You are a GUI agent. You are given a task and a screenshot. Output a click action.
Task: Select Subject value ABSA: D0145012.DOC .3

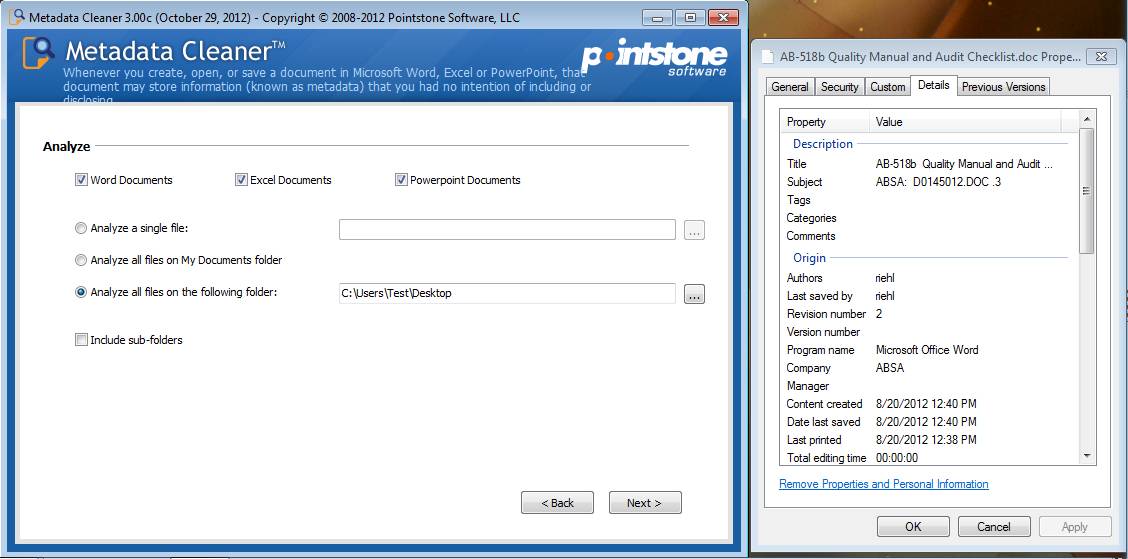click(x=938, y=182)
